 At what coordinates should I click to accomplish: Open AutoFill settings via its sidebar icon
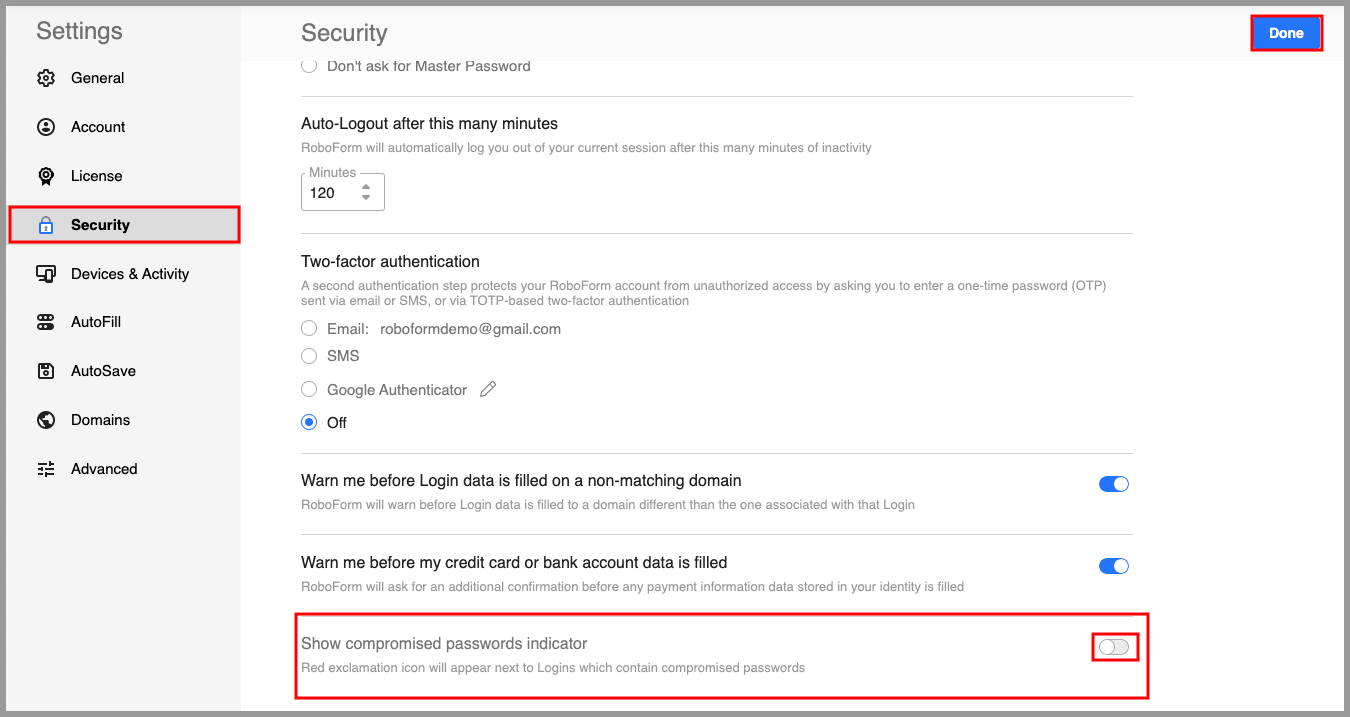46,322
